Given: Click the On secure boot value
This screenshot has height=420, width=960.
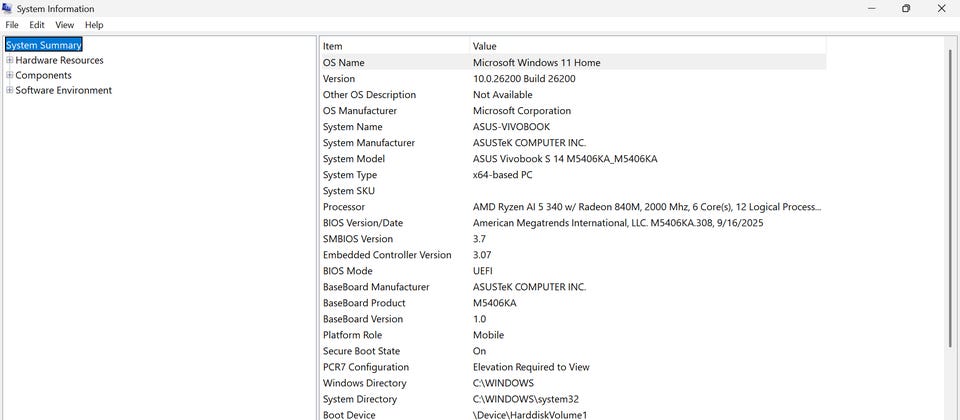Looking at the screenshot, I should [479, 351].
